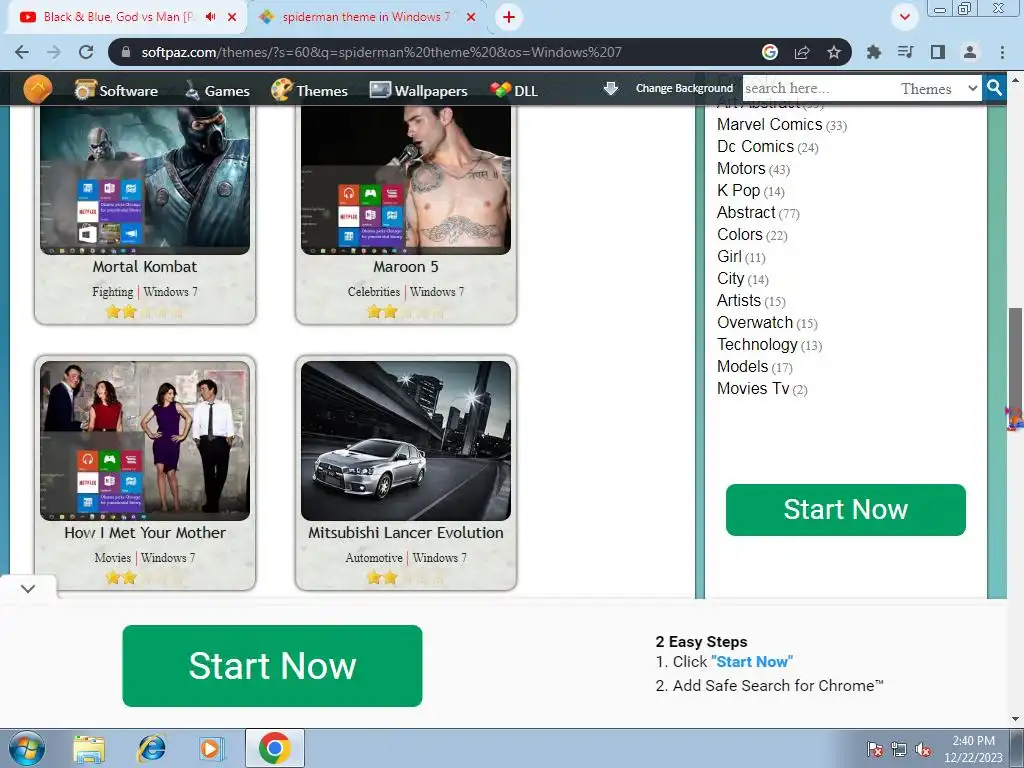
Task: Click the Softpaz home logo
Action: click(x=38, y=89)
